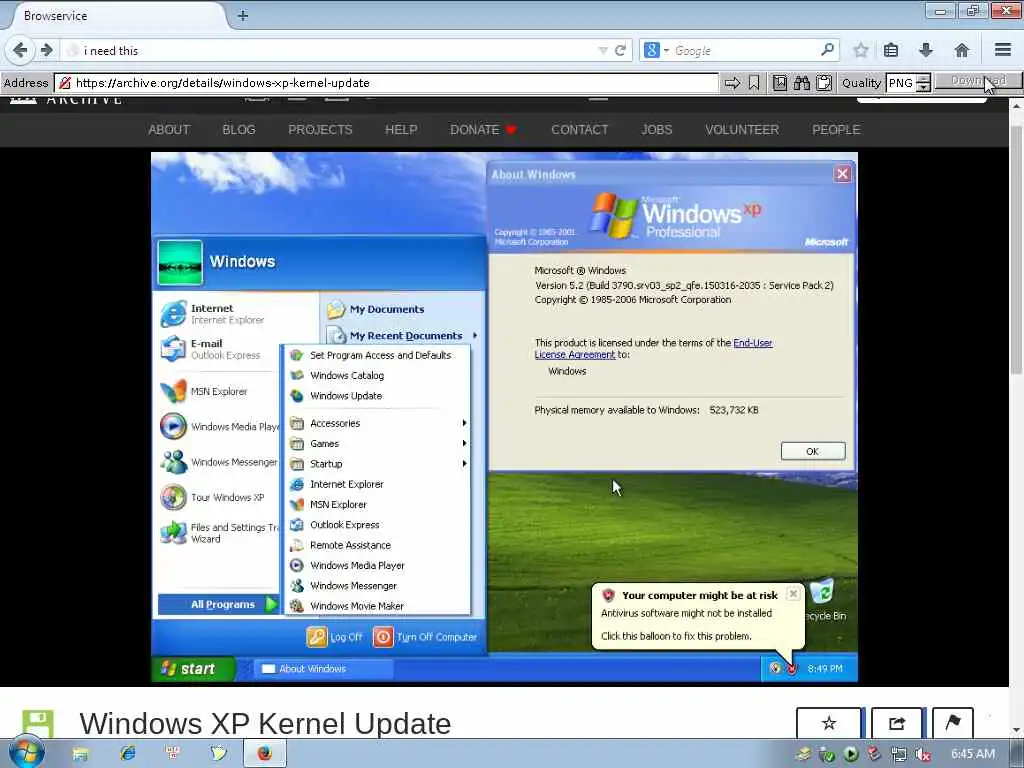This screenshot has width=1024, height=768.
Task: Expand My Recent Documents arrow
Action: click(475, 335)
